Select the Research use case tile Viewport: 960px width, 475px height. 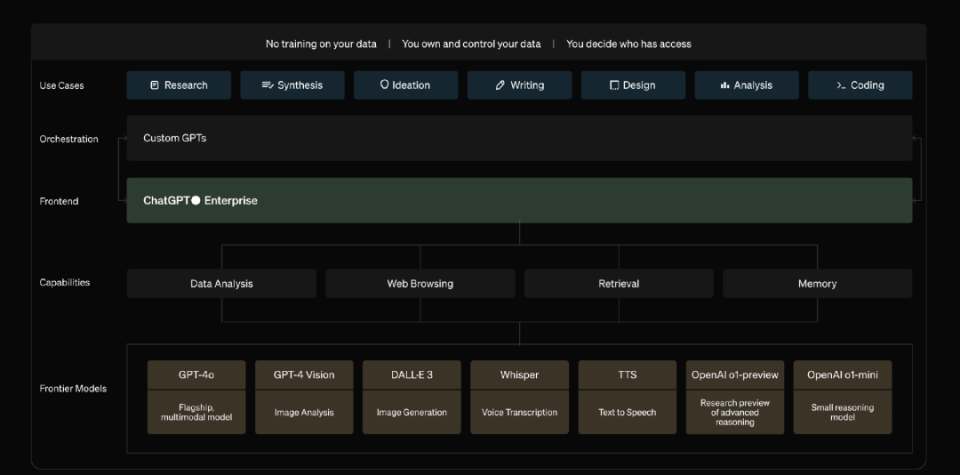tap(179, 85)
